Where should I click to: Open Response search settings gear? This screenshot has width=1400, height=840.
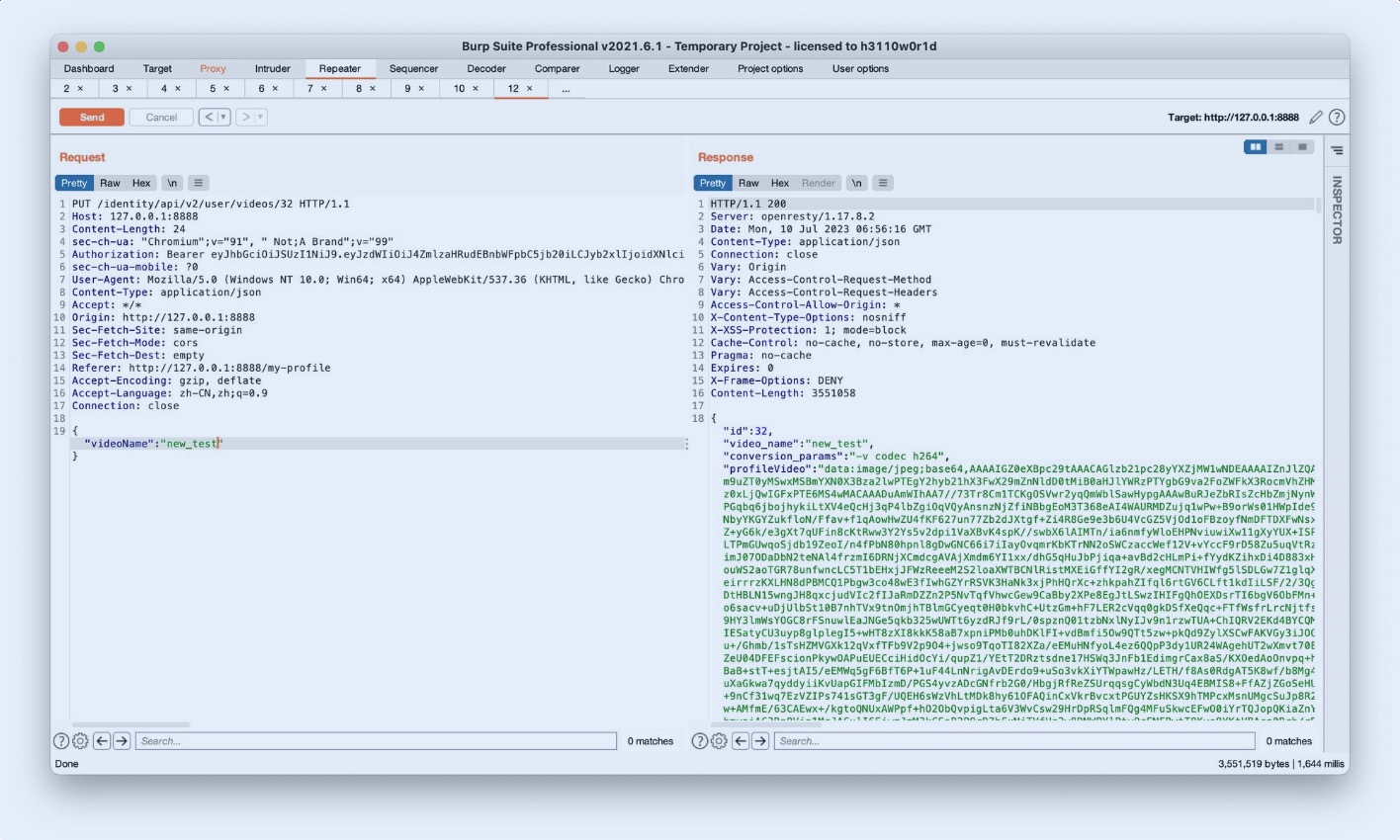pyautogui.click(x=719, y=741)
